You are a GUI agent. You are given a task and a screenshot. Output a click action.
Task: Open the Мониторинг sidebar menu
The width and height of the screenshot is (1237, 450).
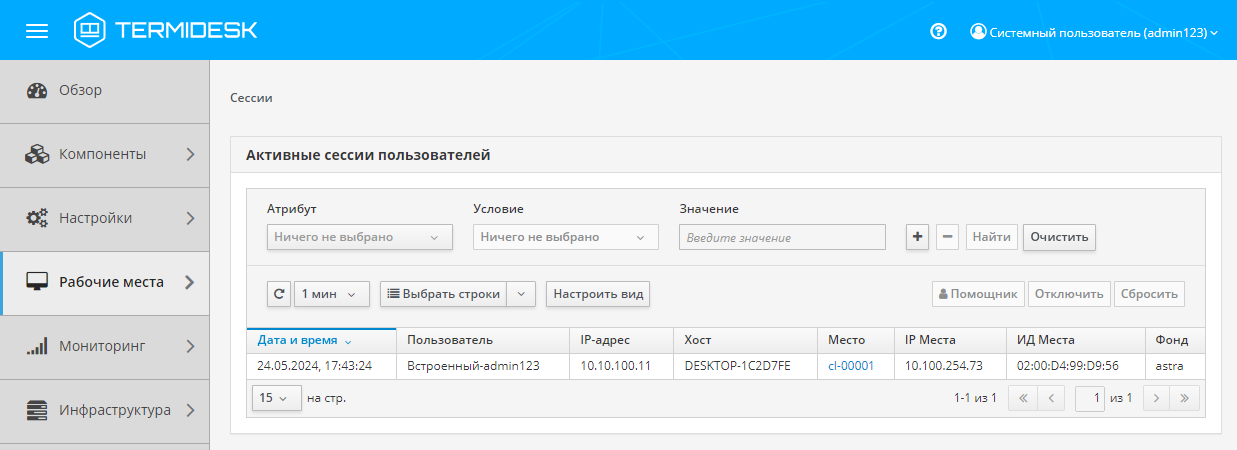(105, 346)
